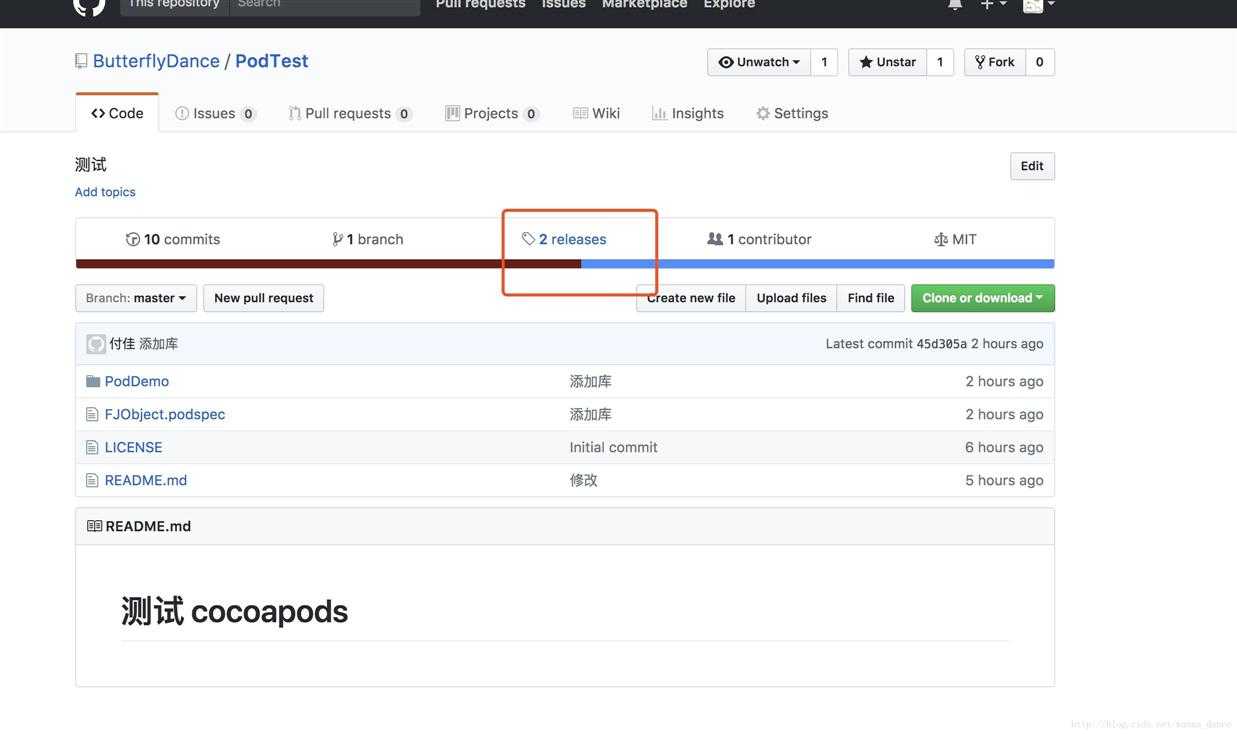This screenshot has width=1237, height=734.
Task: Open the user avatar menu
Action: point(1039,4)
